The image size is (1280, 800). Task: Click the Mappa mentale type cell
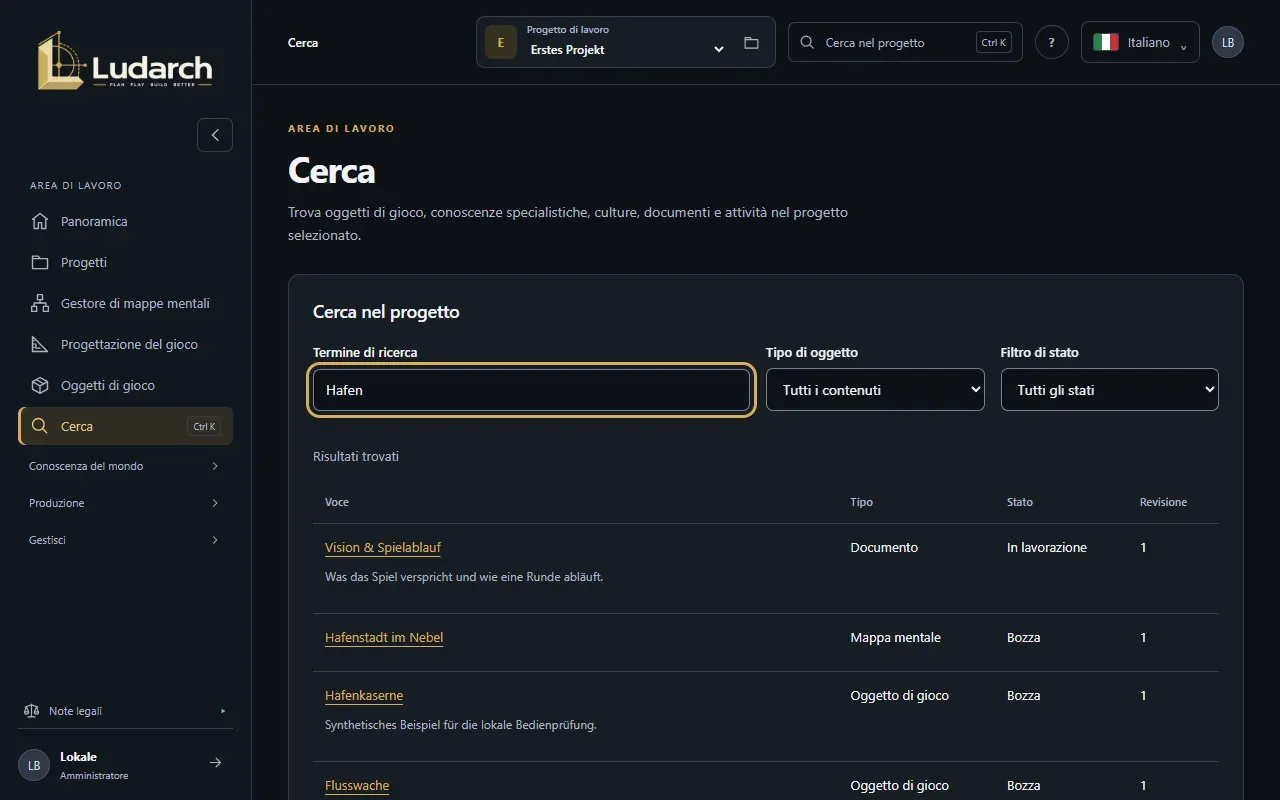tap(896, 638)
